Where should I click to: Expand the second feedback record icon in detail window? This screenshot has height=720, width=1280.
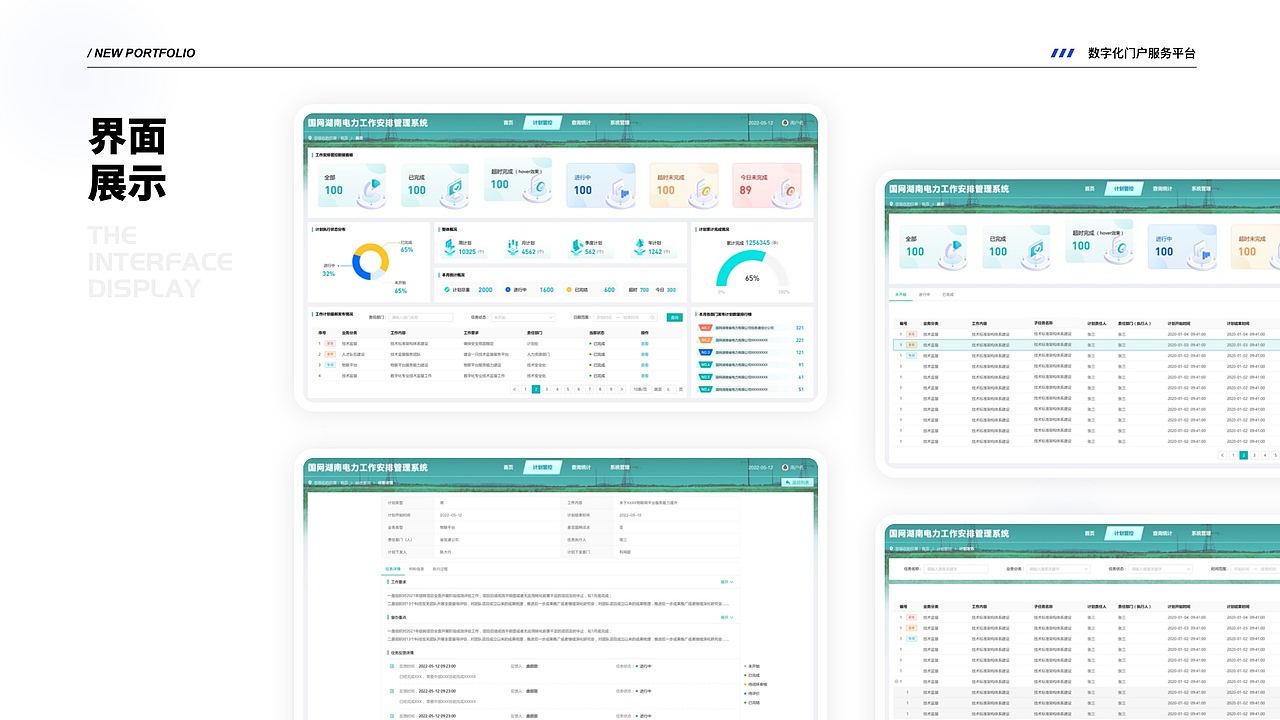point(392,691)
